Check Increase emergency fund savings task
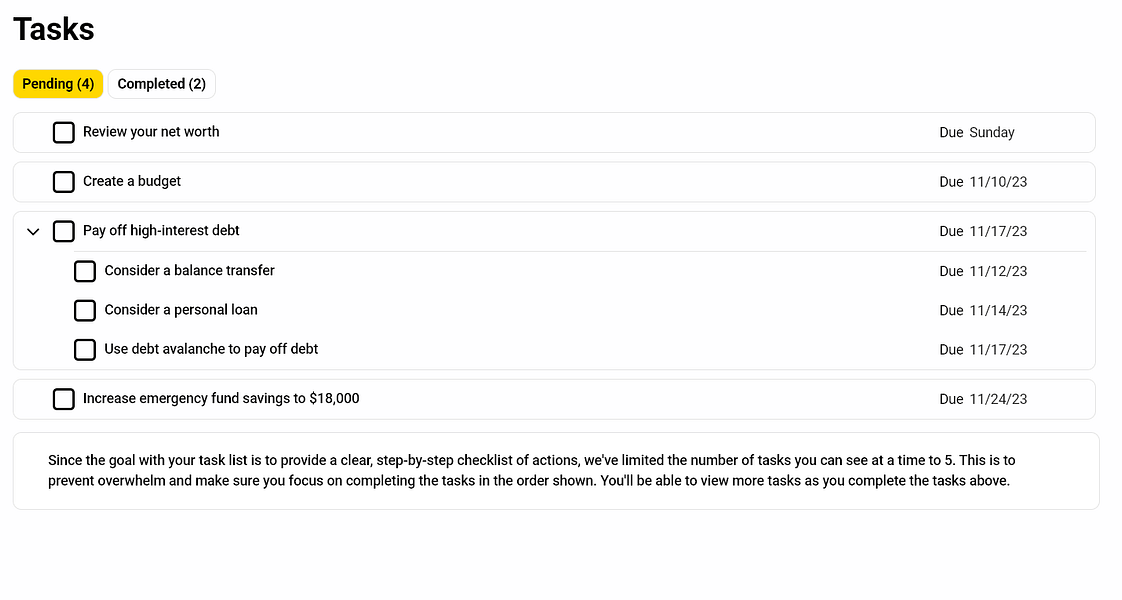1122x600 pixels. click(x=64, y=399)
